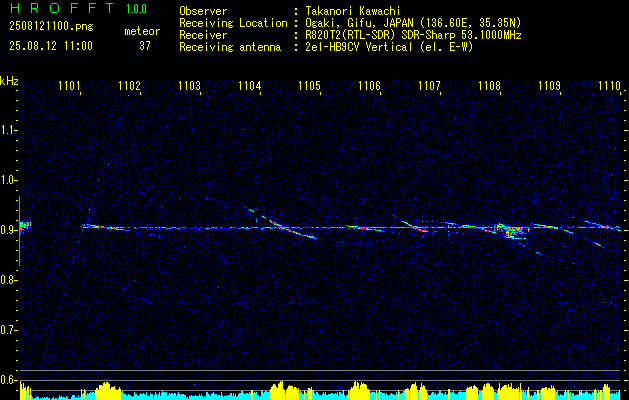
Task: Click time marker 1109
Action: (549, 85)
